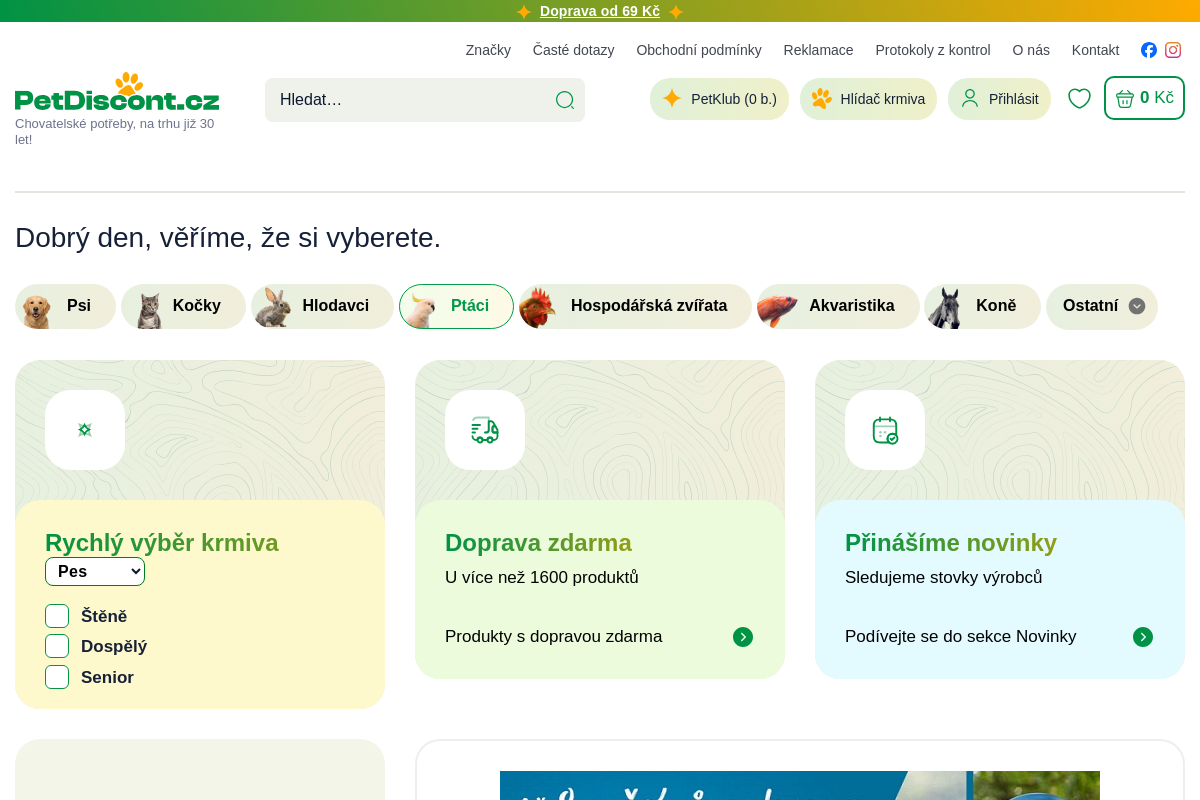Screen dimensions: 1200x800
Task: Open the PetDiscont.cz Facebook page icon
Action: 1148,50
